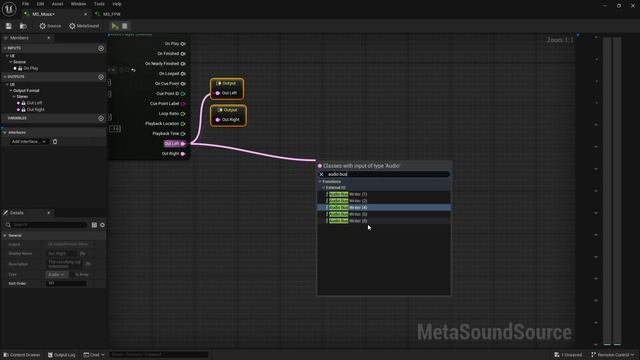Collapse the OUTPUTS section
This screenshot has height=360, width=640.
tap(5, 77)
